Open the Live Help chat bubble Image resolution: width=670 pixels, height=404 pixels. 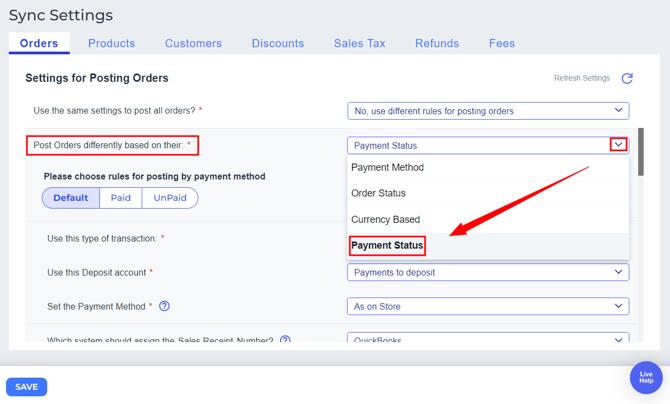646,378
